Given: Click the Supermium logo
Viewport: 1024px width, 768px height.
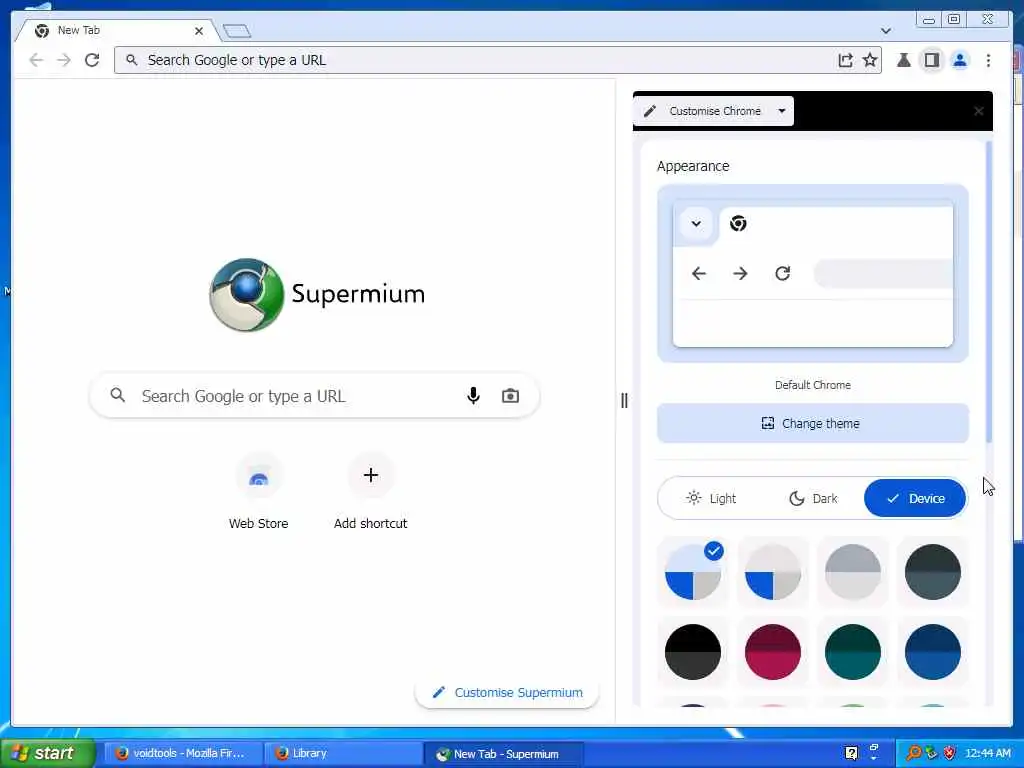Looking at the screenshot, I should [x=317, y=295].
